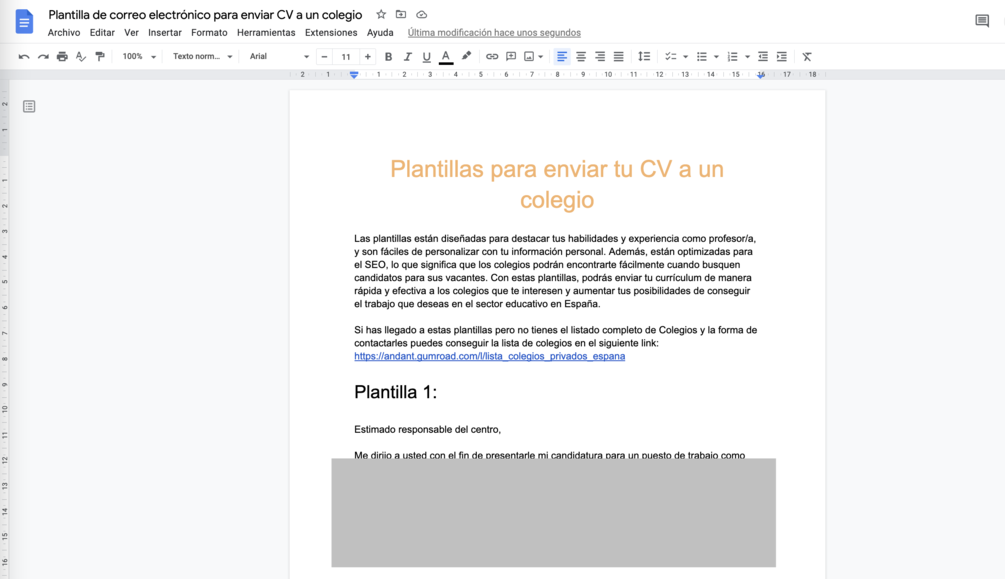This screenshot has height=579, width=1005.
Task: Click the orange Plantillas para enviar heading
Action: [557, 184]
